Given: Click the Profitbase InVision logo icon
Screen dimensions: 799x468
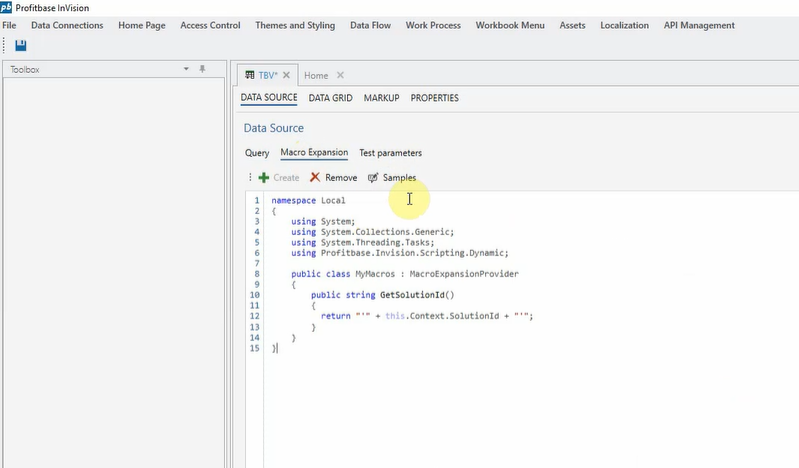Looking at the screenshot, I should click(7, 7).
